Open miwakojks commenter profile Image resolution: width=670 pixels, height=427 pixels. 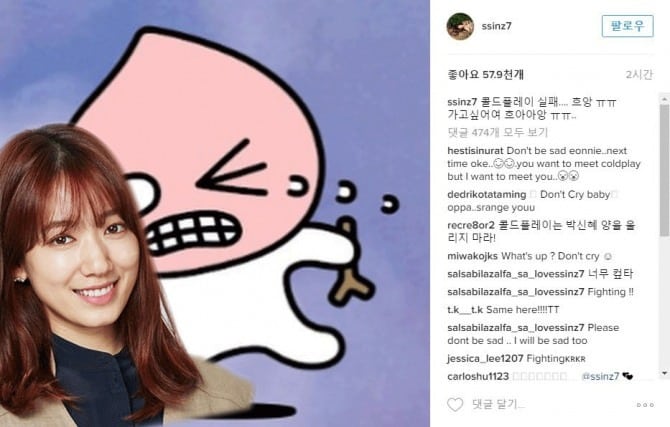point(472,256)
